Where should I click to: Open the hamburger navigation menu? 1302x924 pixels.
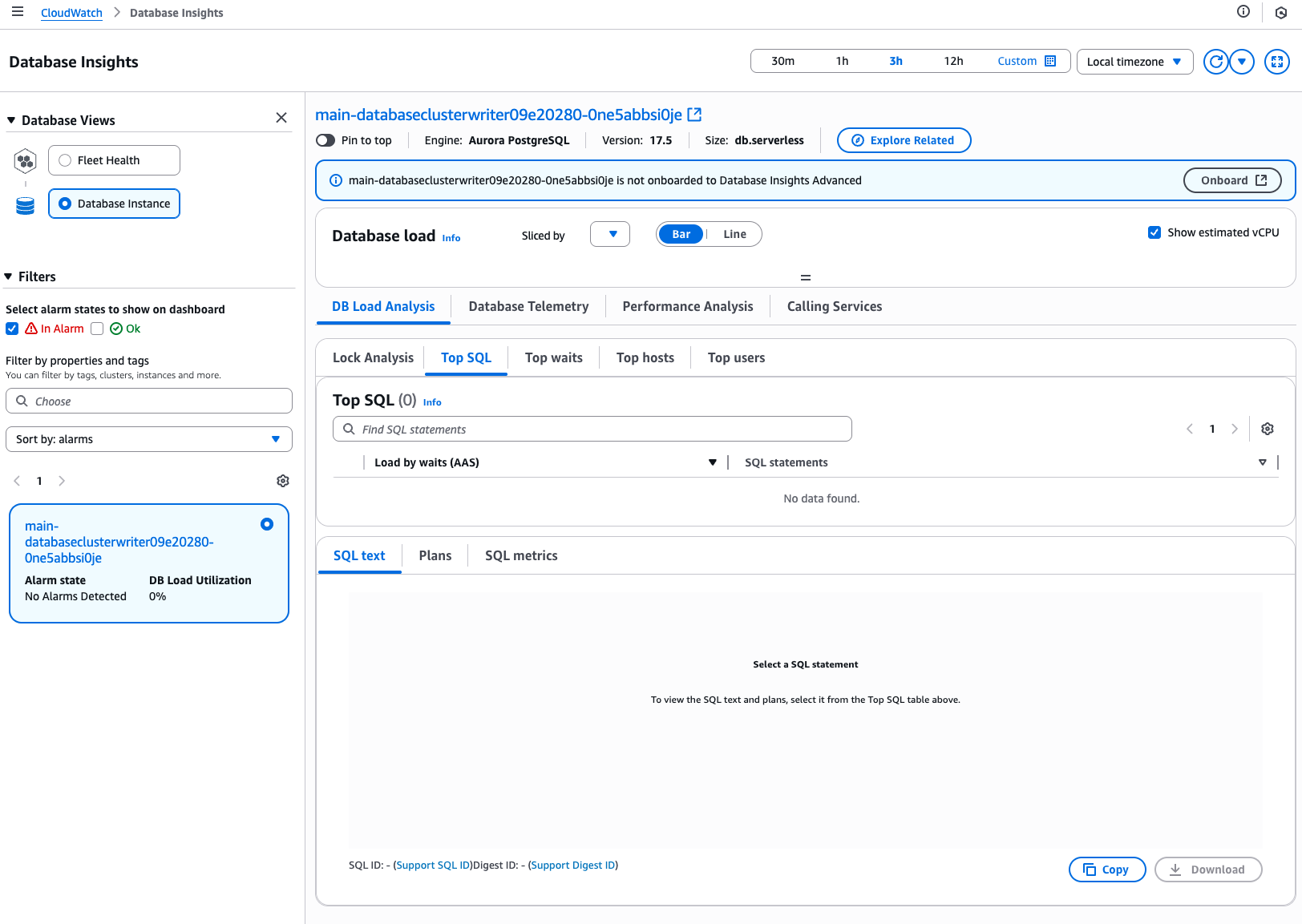17,12
